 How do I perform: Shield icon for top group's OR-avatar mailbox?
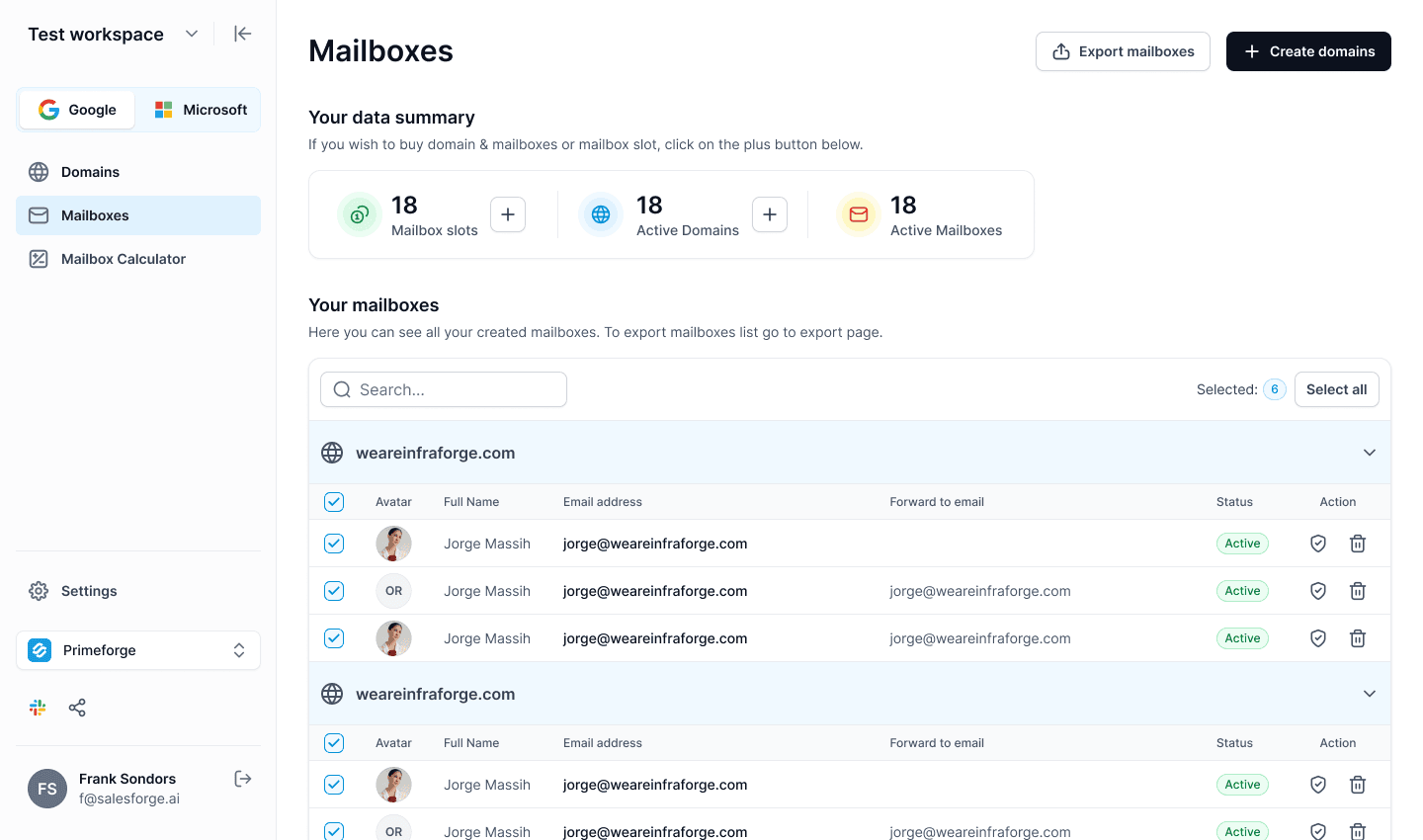coord(1318,591)
